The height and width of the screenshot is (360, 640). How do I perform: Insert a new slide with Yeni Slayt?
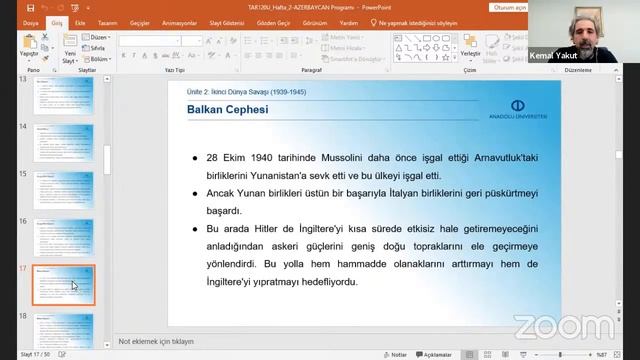tap(70, 49)
